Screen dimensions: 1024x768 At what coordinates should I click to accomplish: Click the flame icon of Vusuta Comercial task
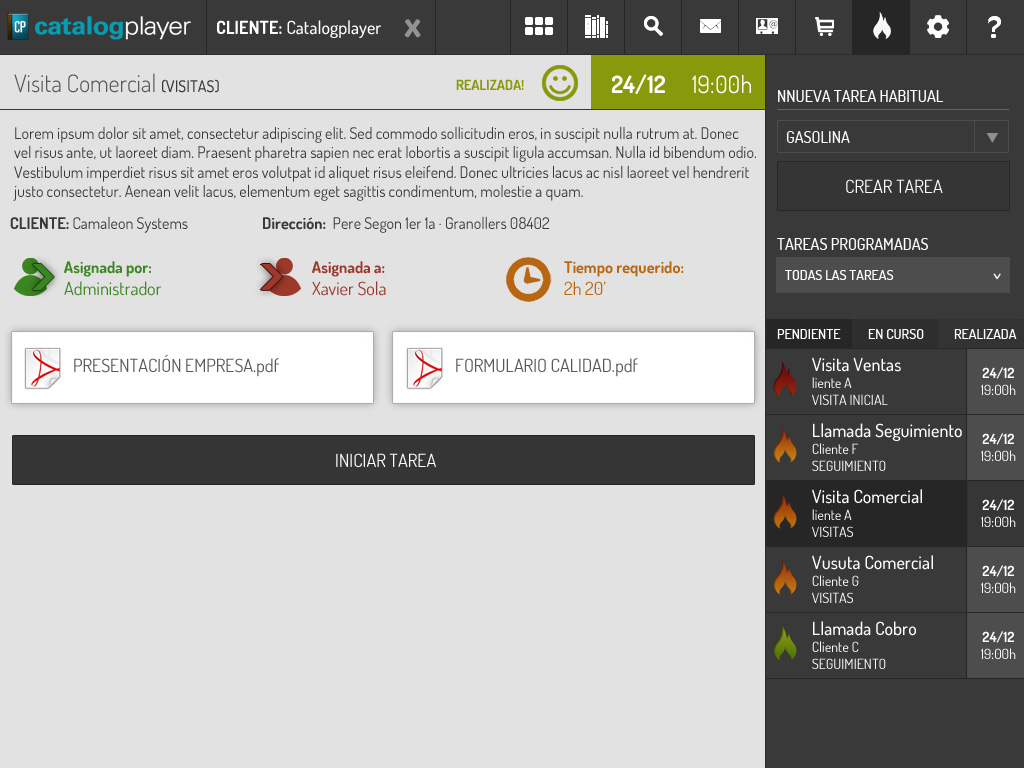pos(785,577)
